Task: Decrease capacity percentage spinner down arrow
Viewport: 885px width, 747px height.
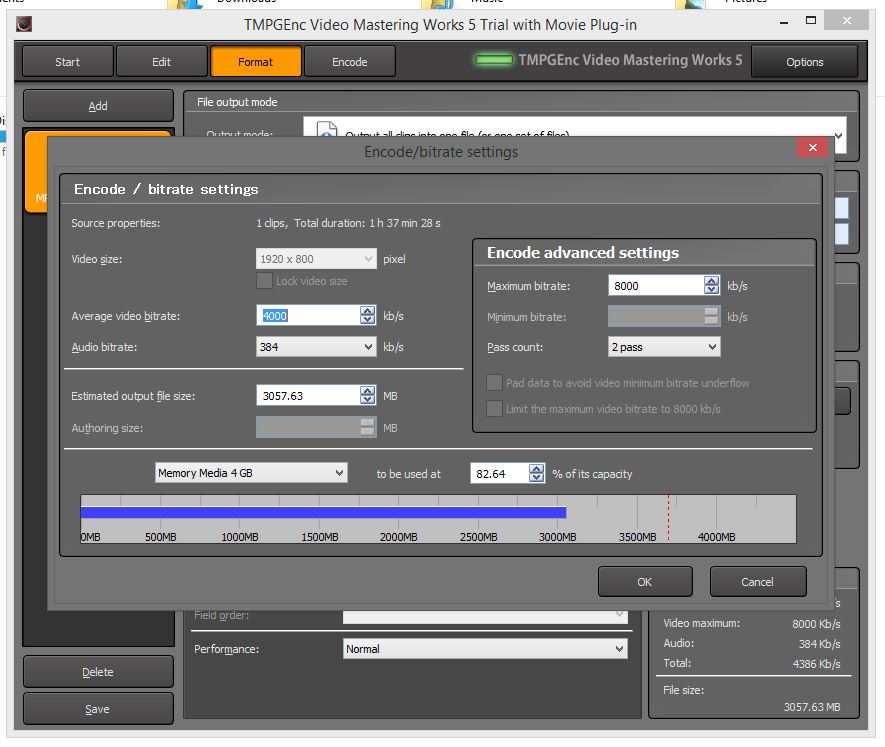Action: coord(536,478)
